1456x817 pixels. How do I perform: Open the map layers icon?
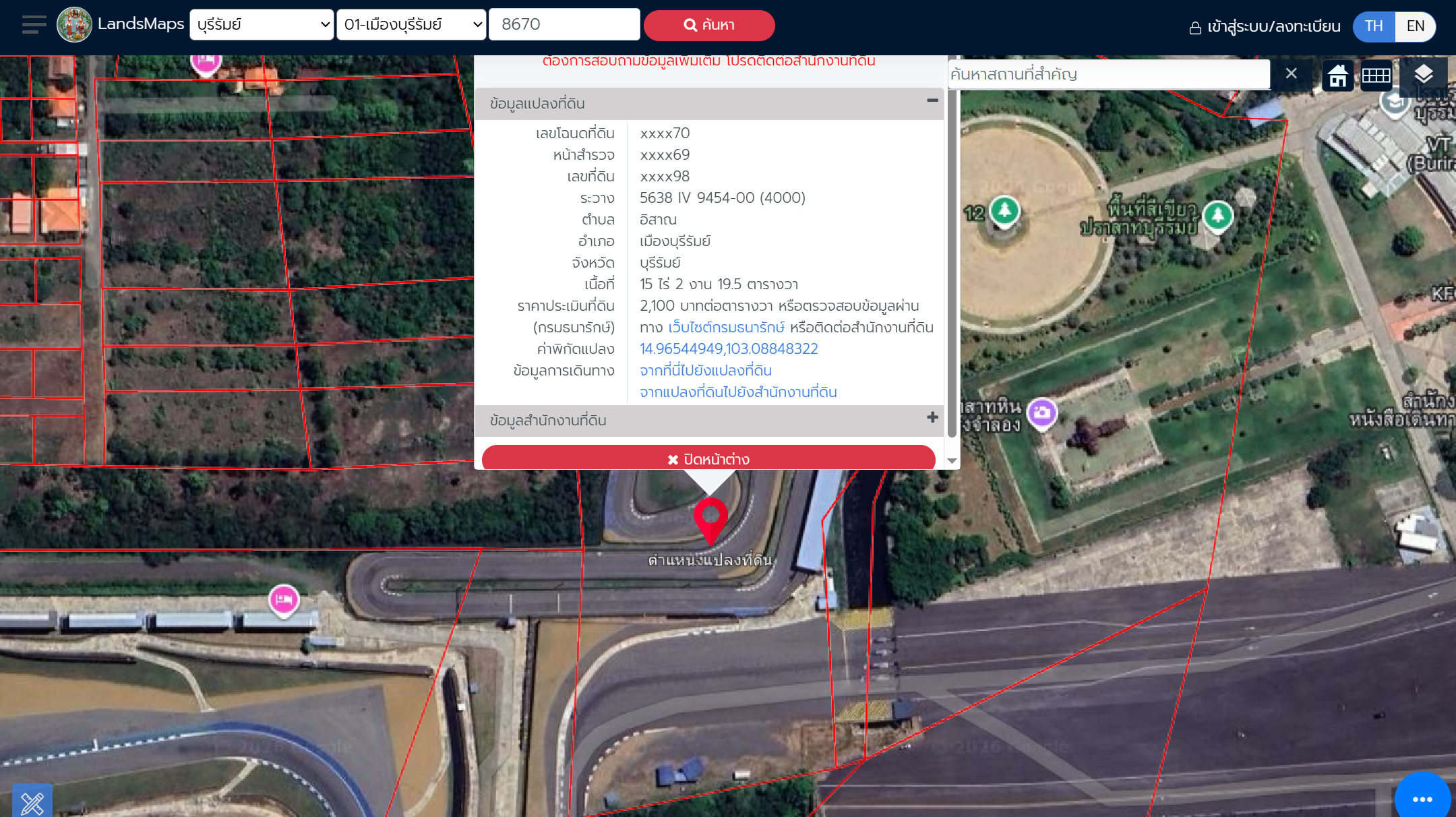[x=1423, y=75]
